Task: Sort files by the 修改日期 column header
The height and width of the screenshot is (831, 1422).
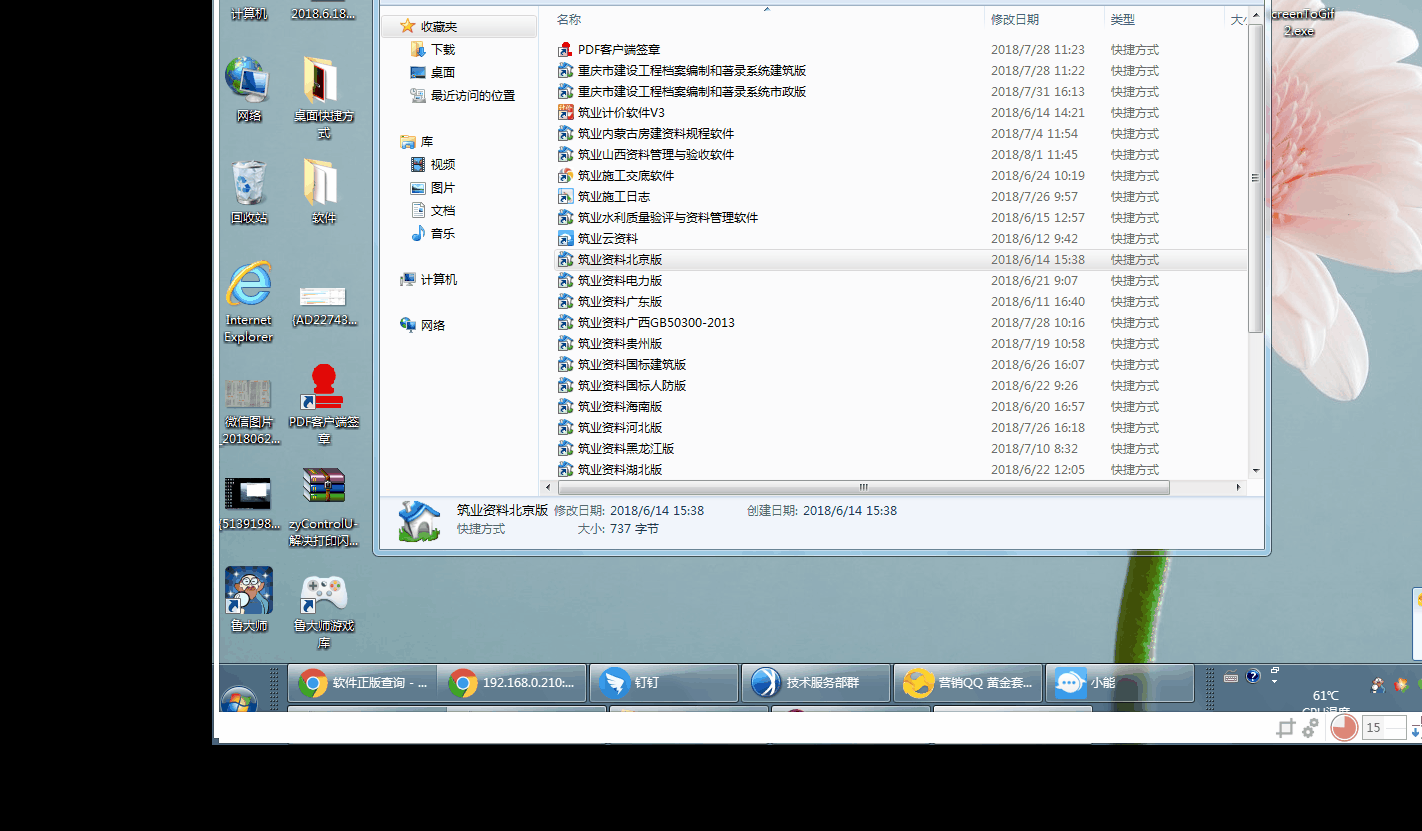Action: (1014, 19)
